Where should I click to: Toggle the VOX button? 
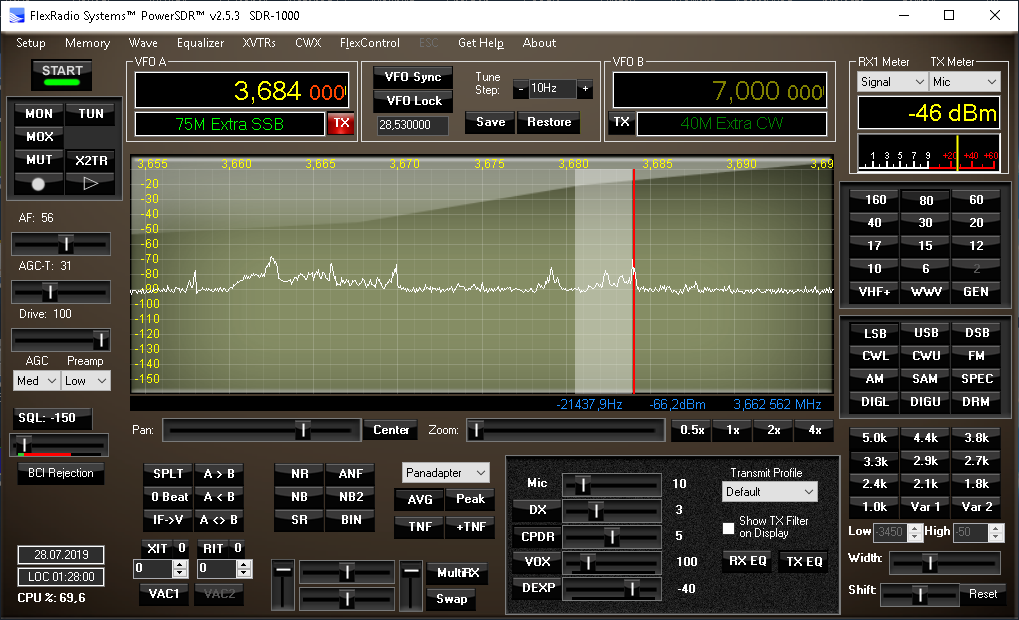click(537, 562)
